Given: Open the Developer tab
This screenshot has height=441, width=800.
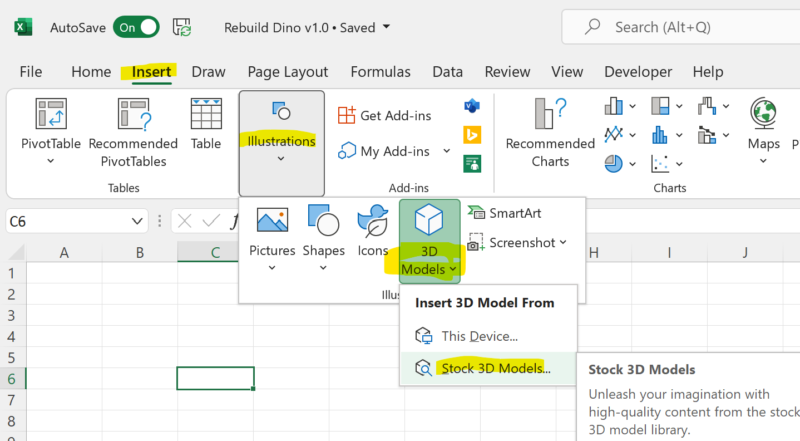Looking at the screenshot, I should click(x=638, y=72).
